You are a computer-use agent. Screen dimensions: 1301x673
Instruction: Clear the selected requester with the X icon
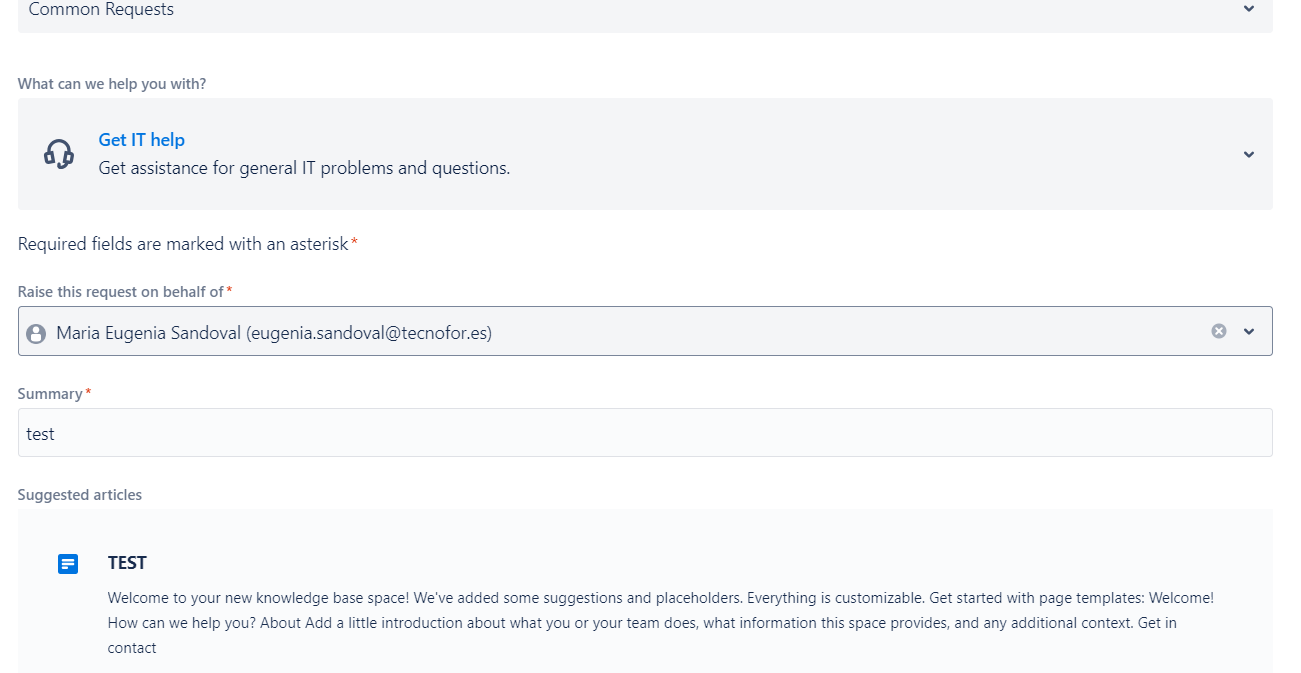pyautogui.click(x=1218, y=331)
